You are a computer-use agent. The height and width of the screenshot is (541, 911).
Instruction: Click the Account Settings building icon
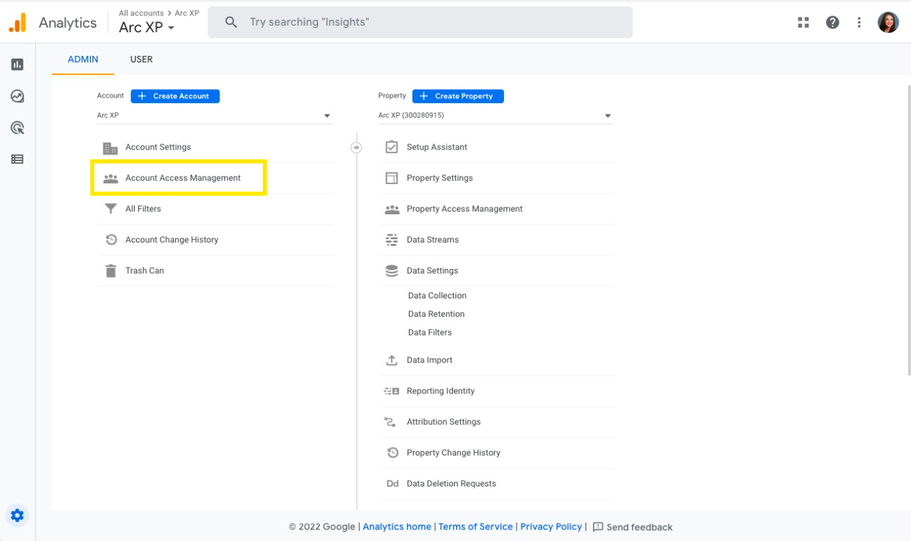point(110,148)
